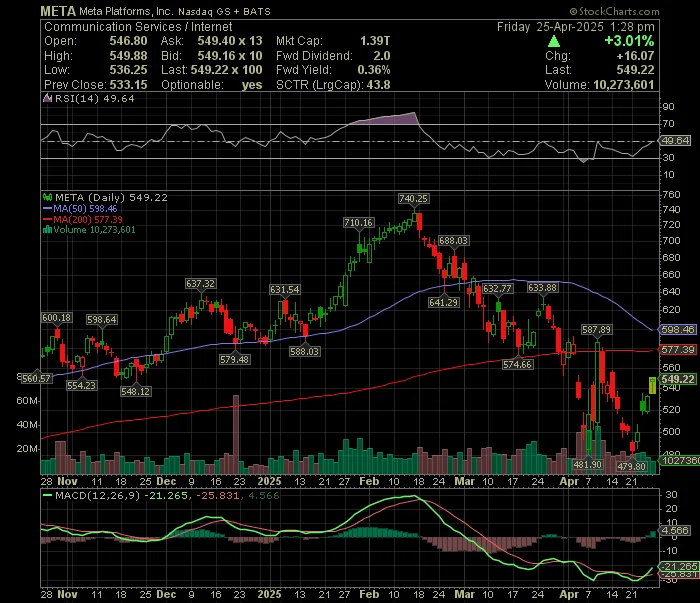Click the 560.57 price label
Screen dimensions: 700x603
point(36,378)
